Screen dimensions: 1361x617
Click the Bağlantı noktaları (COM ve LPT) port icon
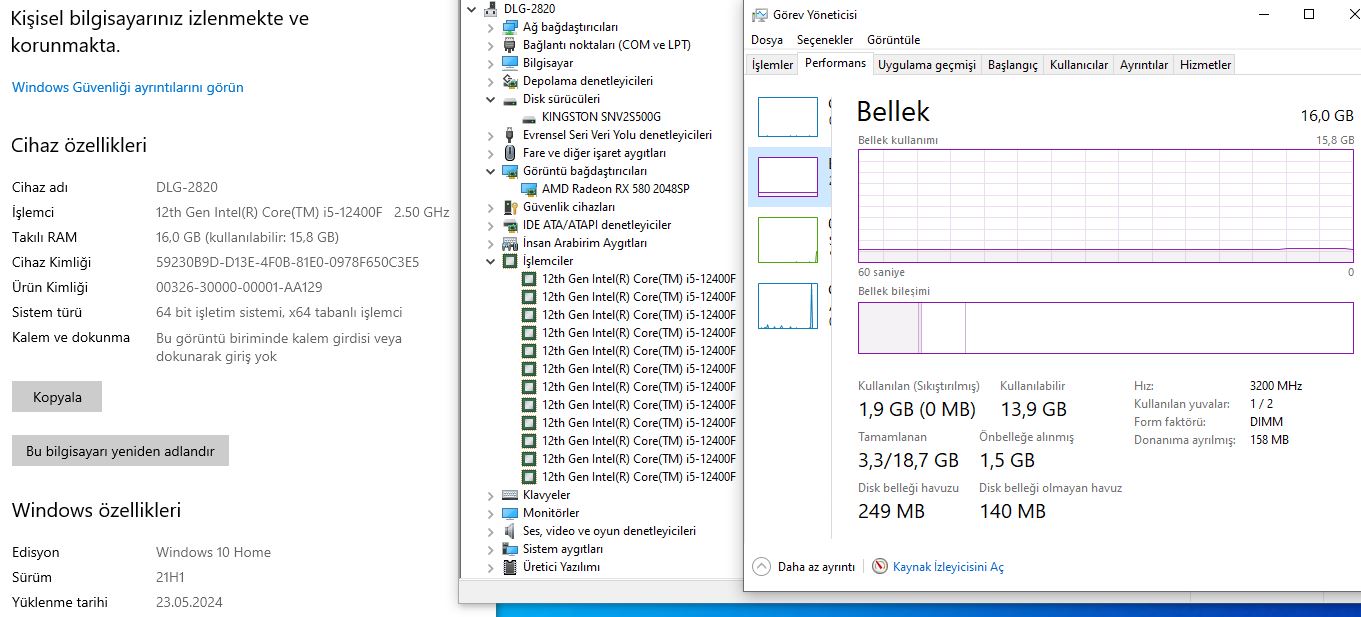pos(510,45)
